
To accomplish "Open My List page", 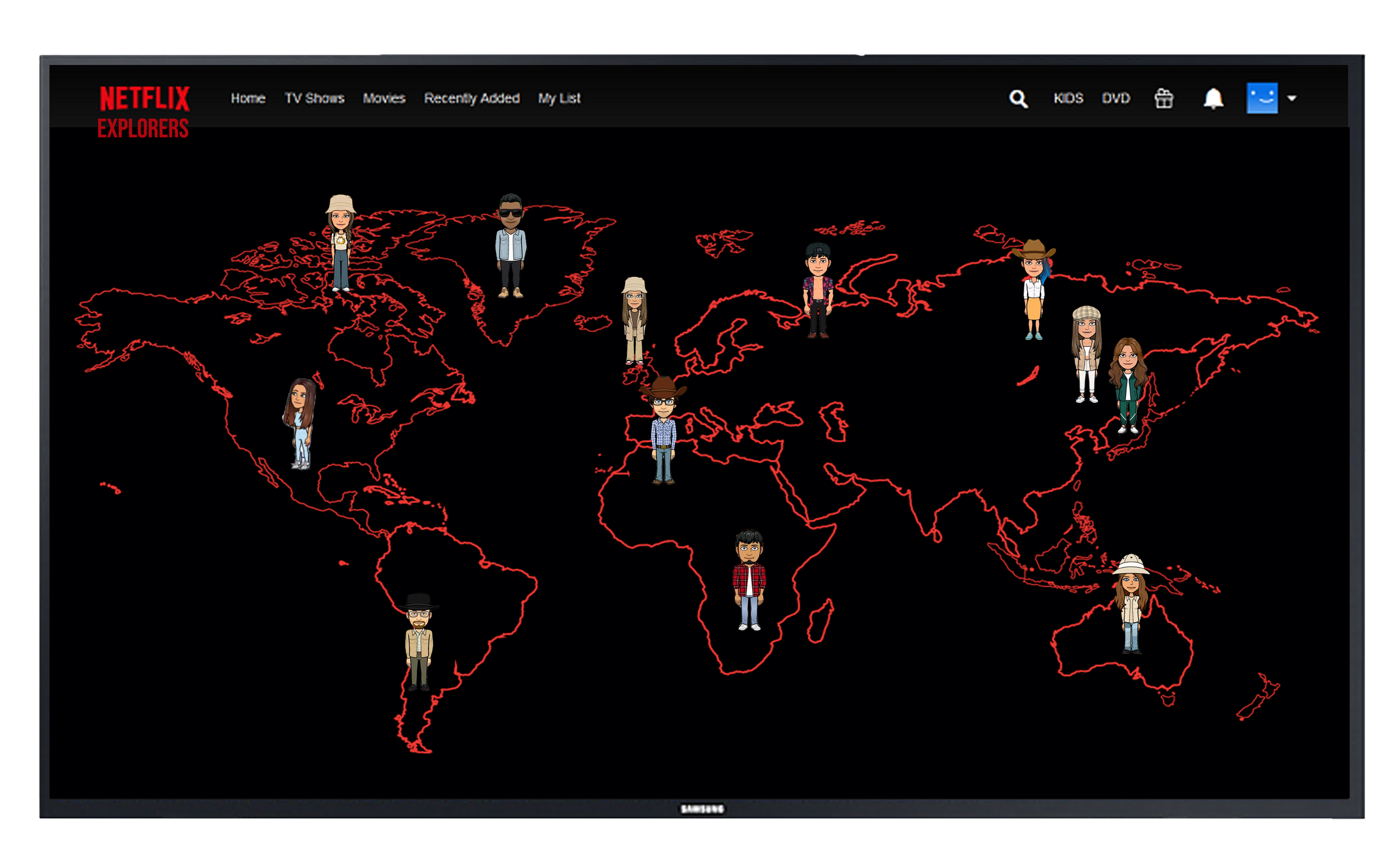I will coord(559,98).
